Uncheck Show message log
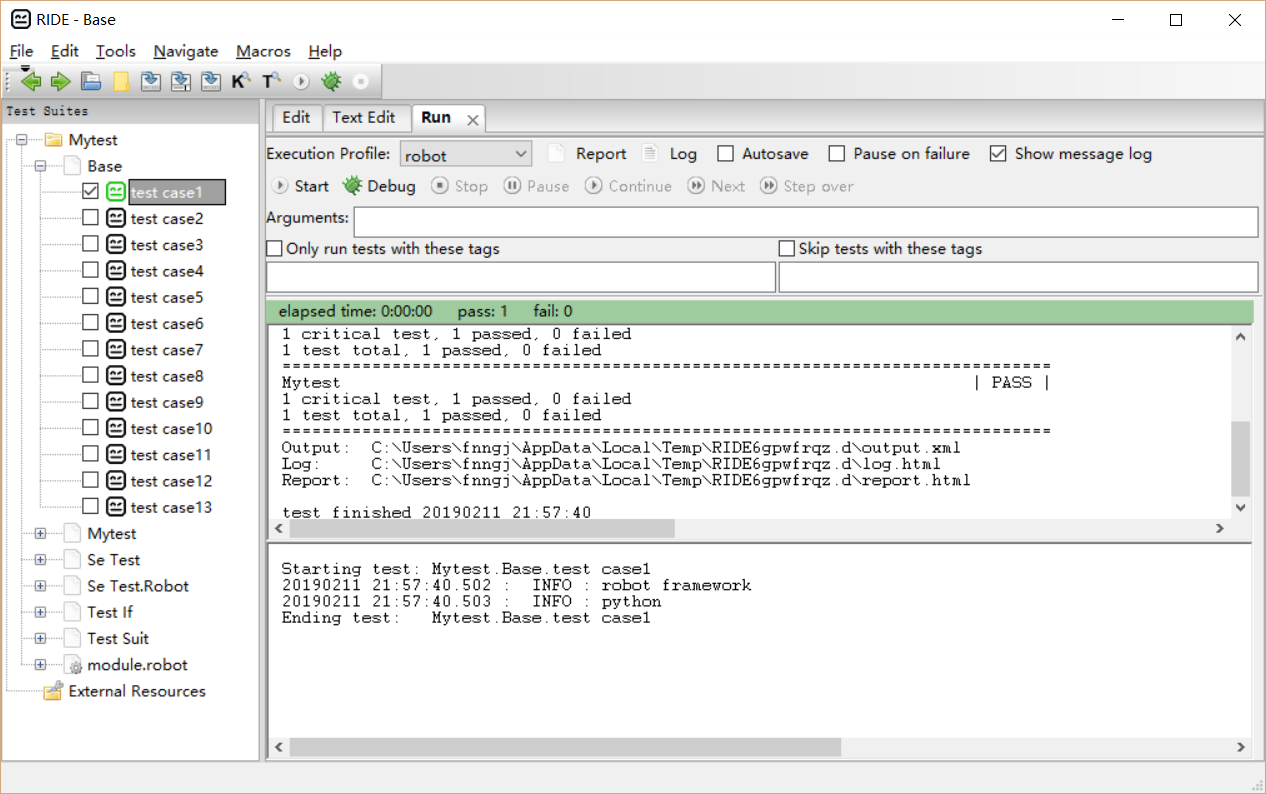1266x794 pixels. (x=998, y=153)
